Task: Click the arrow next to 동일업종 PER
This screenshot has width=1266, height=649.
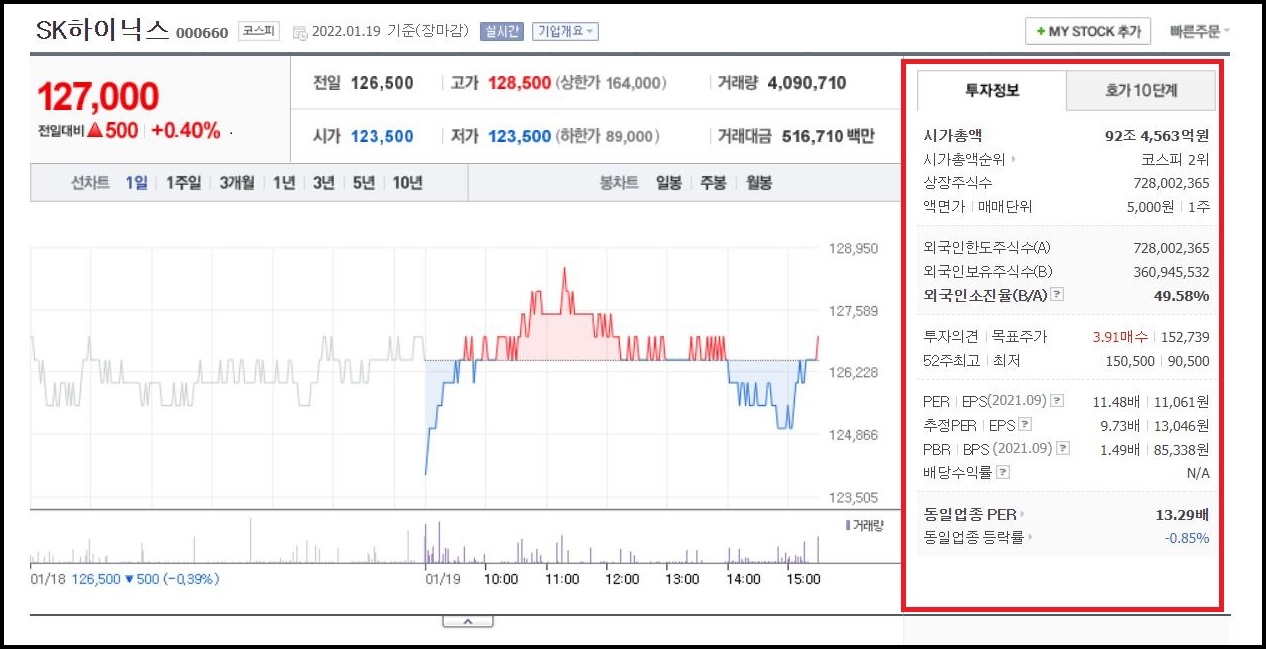Action: coord(1023,515)
